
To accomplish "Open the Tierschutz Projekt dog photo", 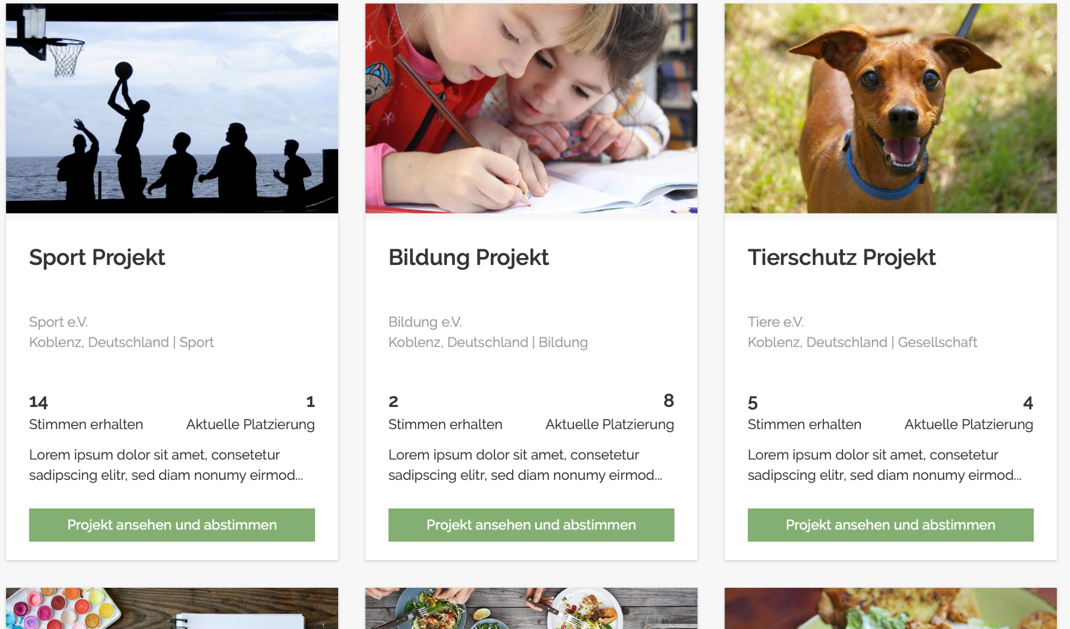I will [891, 108].
